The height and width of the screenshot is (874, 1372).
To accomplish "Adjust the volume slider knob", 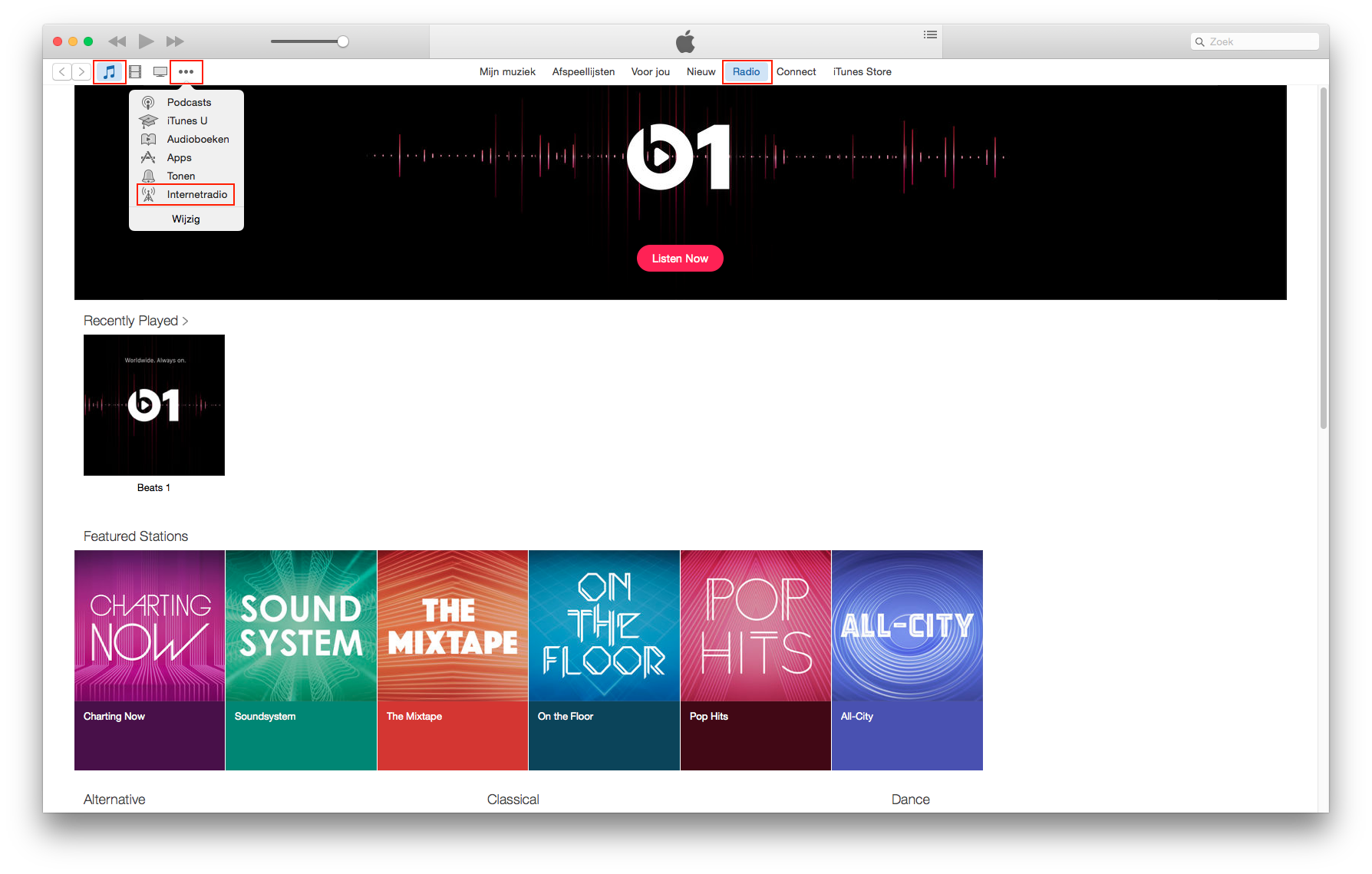I will pos(343,41).
